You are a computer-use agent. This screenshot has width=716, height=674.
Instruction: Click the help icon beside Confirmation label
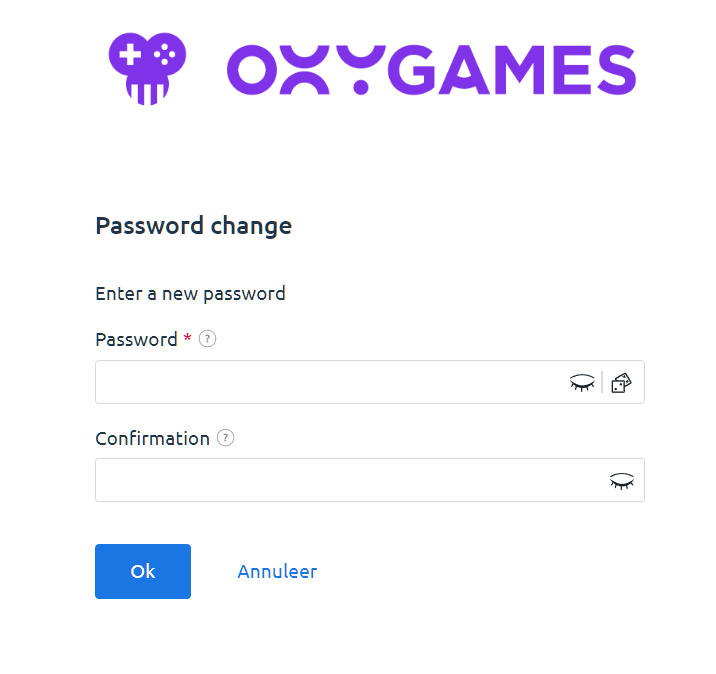point(226,438)
